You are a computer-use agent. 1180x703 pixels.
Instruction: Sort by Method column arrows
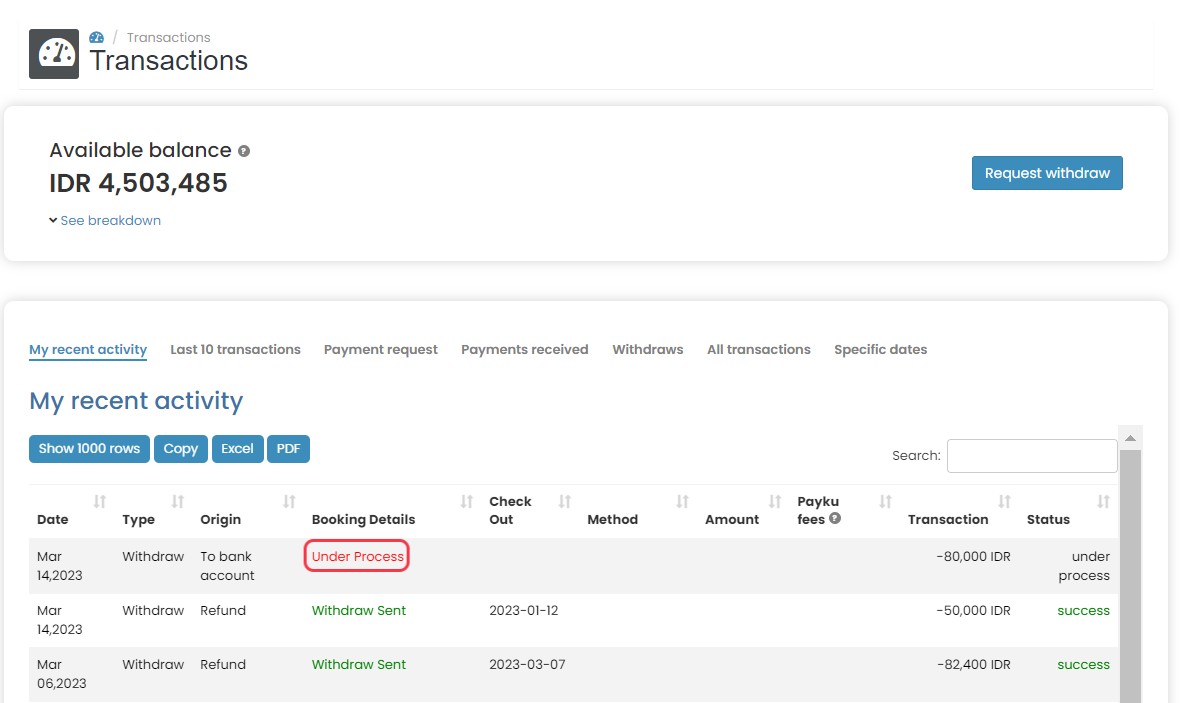[x=682, y=502]
